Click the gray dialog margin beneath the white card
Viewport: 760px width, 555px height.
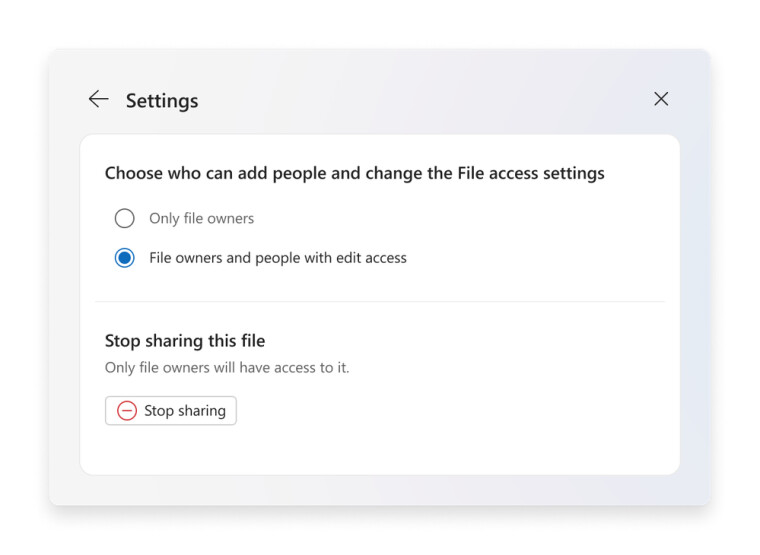[x=380, y=489]
